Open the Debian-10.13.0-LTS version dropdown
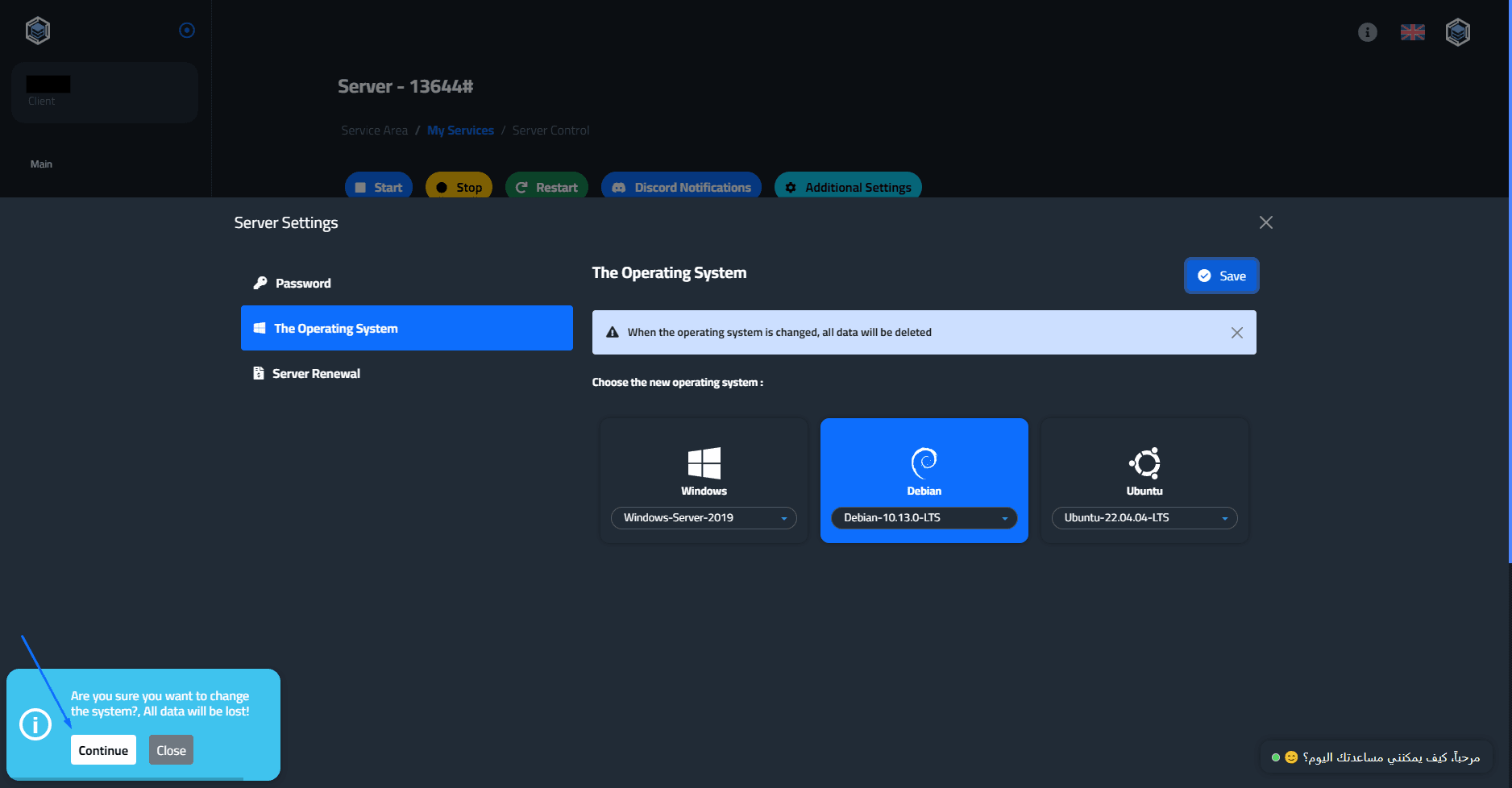The height and width of the screenshot is (788, 1512). pyautogui.click(x=924, y=518)
